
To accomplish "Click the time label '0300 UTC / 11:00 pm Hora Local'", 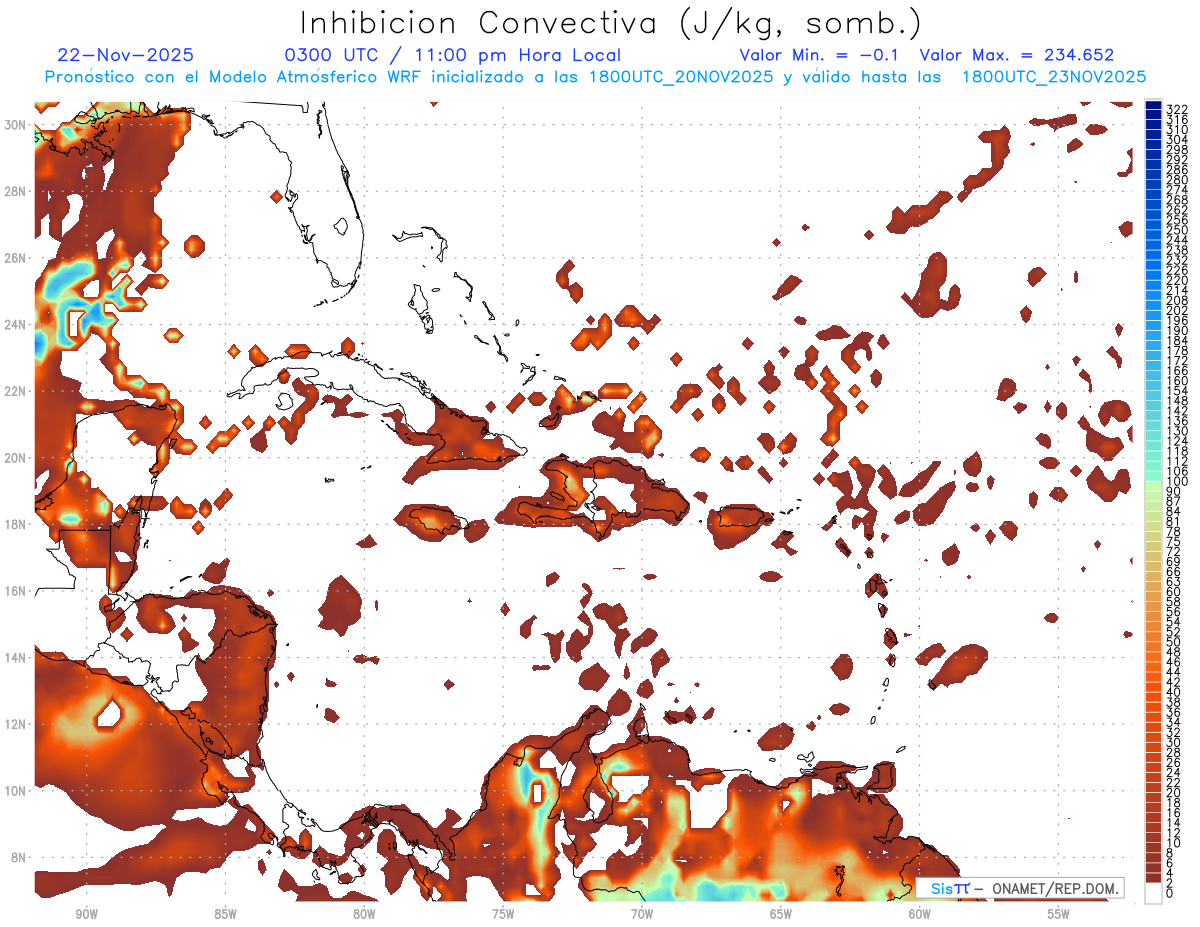I will point(453,56).
